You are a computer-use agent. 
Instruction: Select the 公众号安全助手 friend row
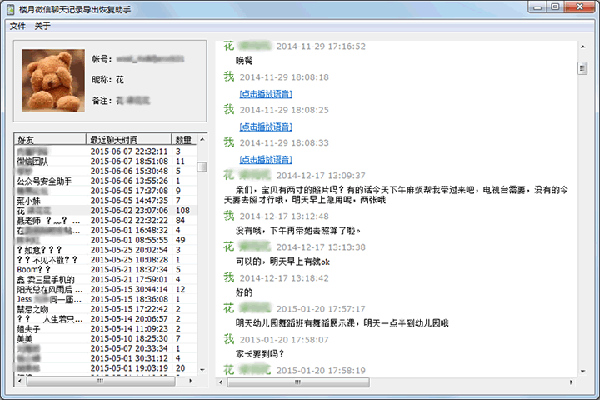click(44, 181)
